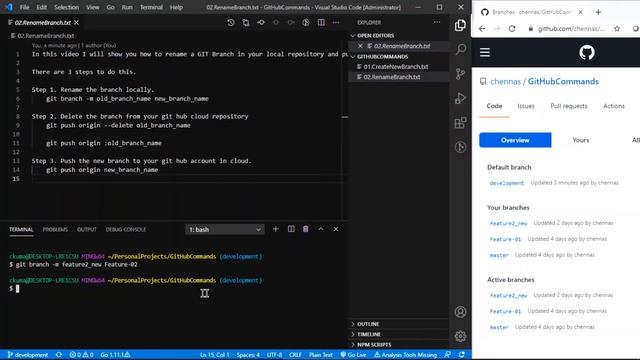Image resolution: width=640 pixels, height=360 pixels.
Task: Open editor More Actions ellipsis
Action: (336, 22)
